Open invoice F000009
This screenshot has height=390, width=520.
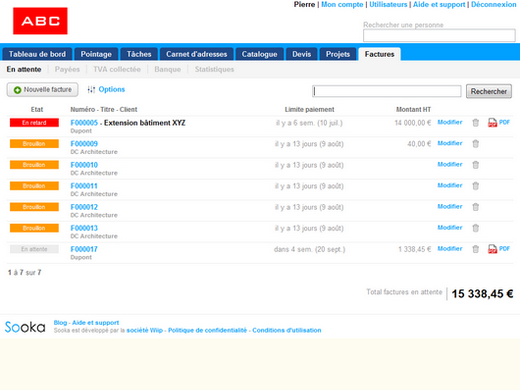click(84, 144)
